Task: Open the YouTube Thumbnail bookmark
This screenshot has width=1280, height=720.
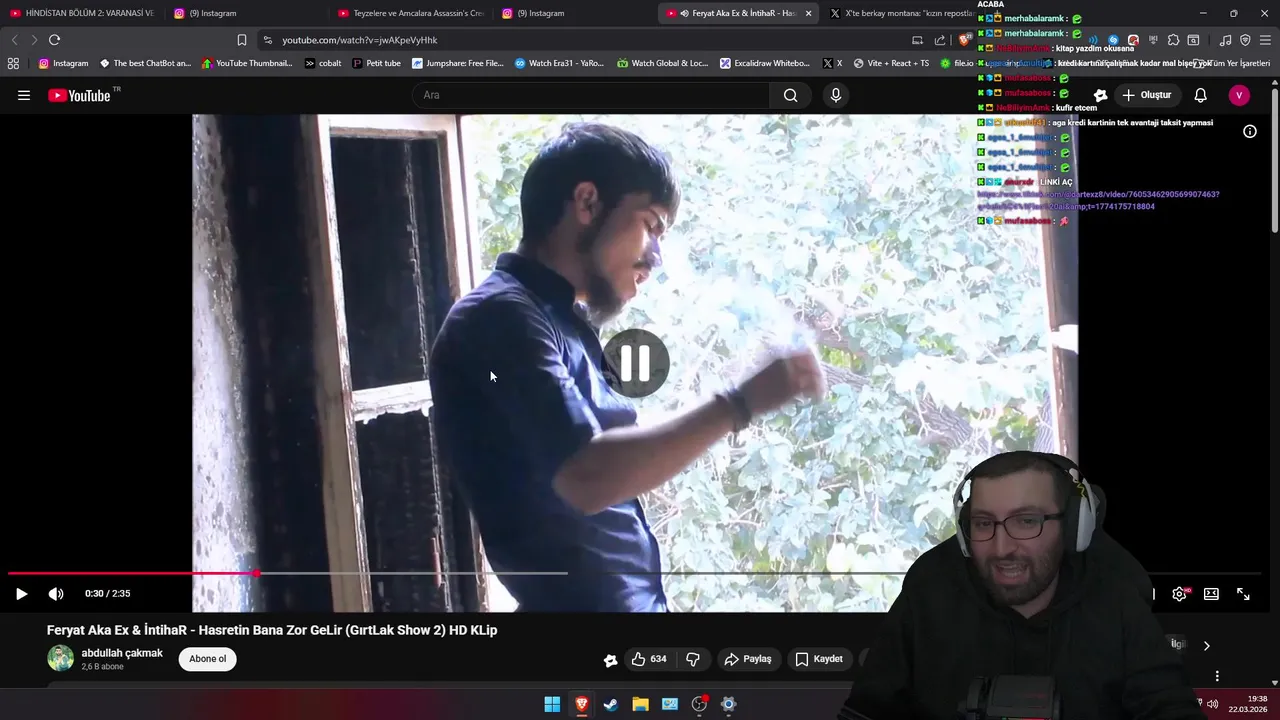Action: 247,63
